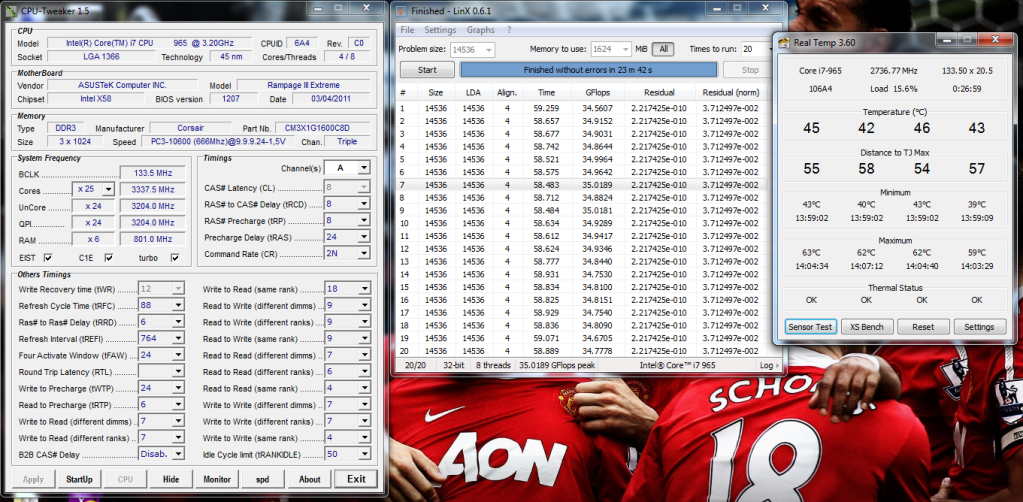Toggle the EIST checkbox
1023x502 pixels.
tap(48, 258)
